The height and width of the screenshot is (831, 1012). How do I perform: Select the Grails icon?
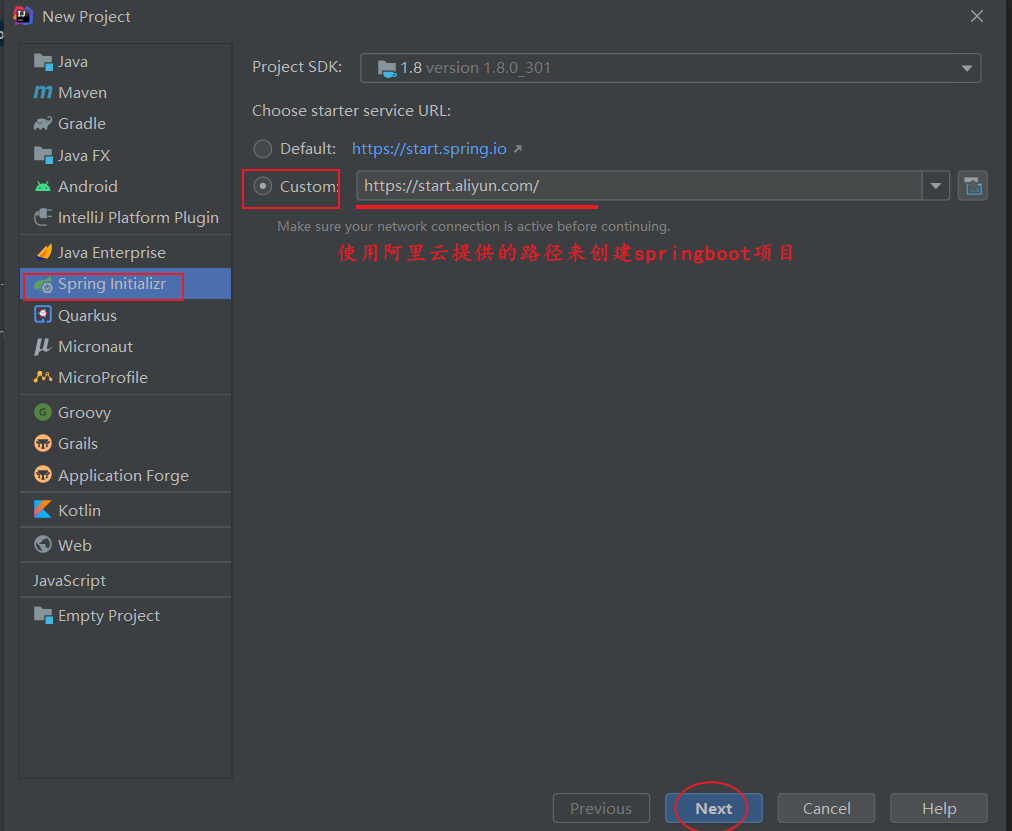click(x=43, y=443)
